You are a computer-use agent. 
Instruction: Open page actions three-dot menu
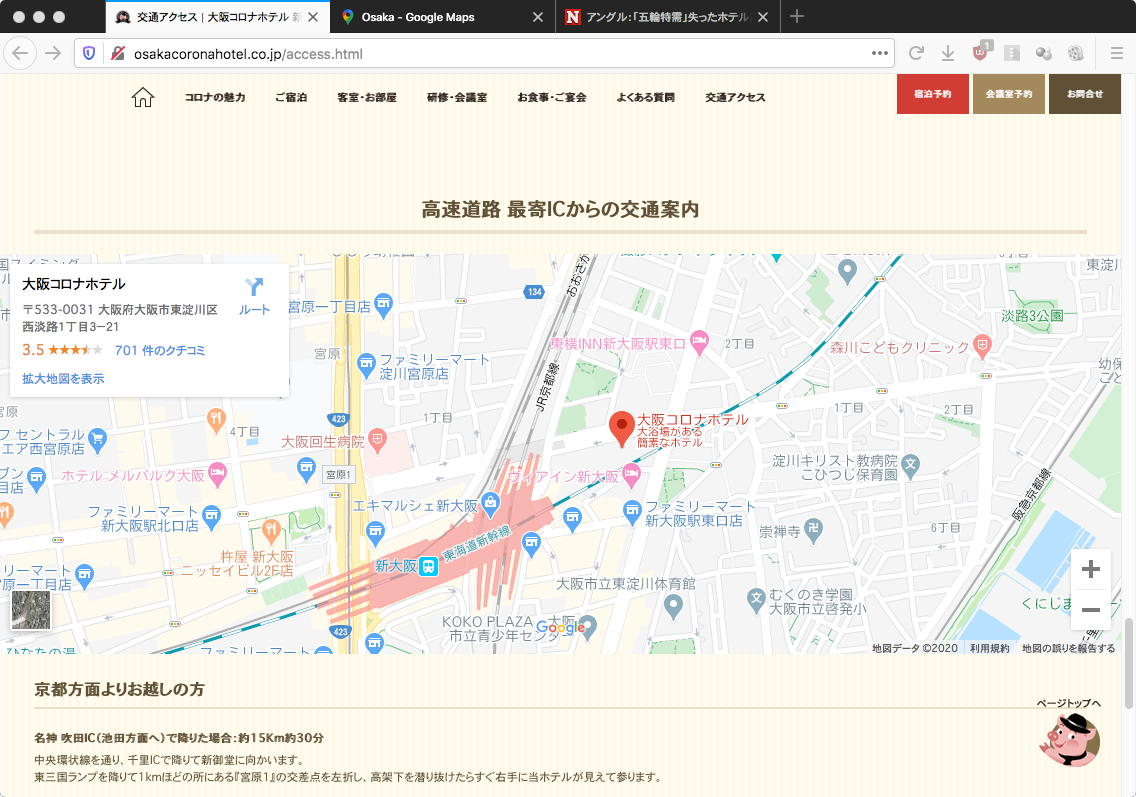pyautogui.click(x=880, y=53)
